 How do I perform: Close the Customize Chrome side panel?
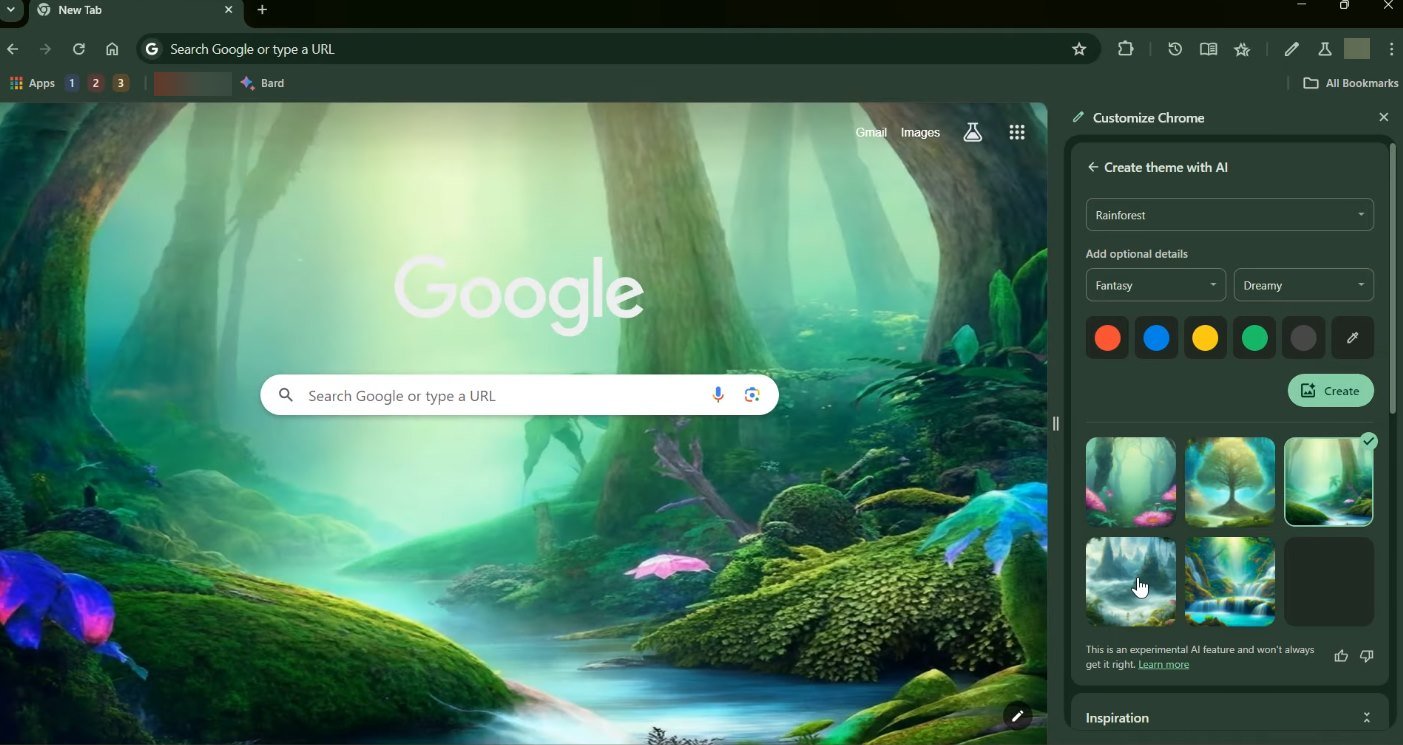[1384, 117]
